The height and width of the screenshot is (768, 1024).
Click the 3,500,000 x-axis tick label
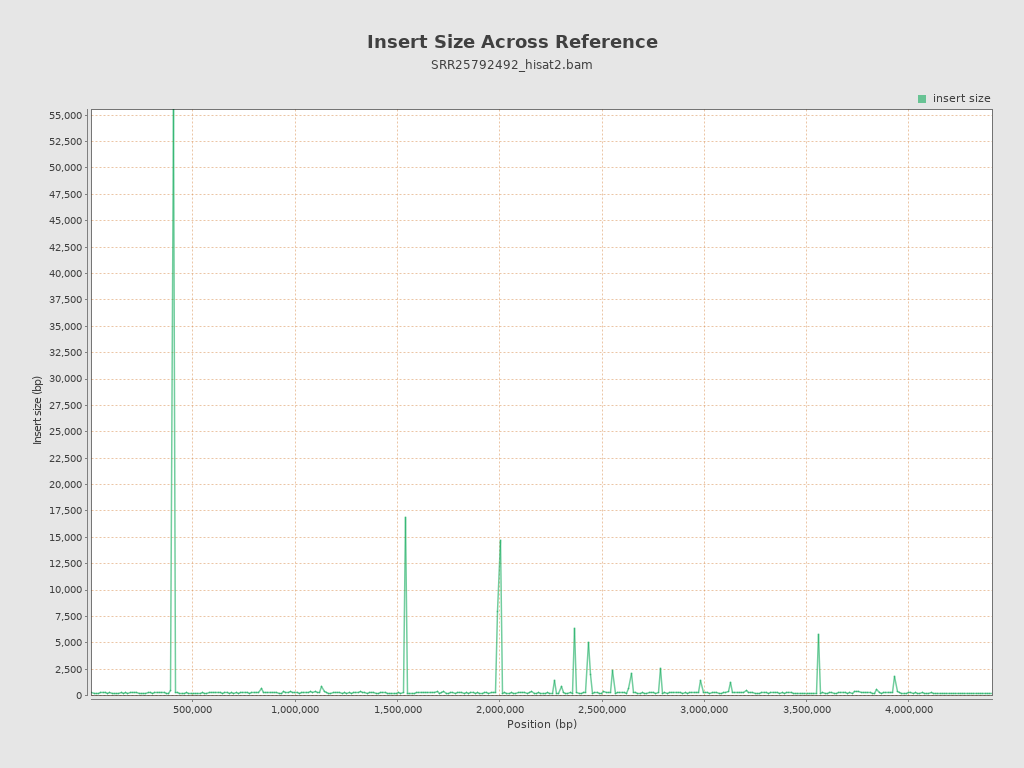807,710
